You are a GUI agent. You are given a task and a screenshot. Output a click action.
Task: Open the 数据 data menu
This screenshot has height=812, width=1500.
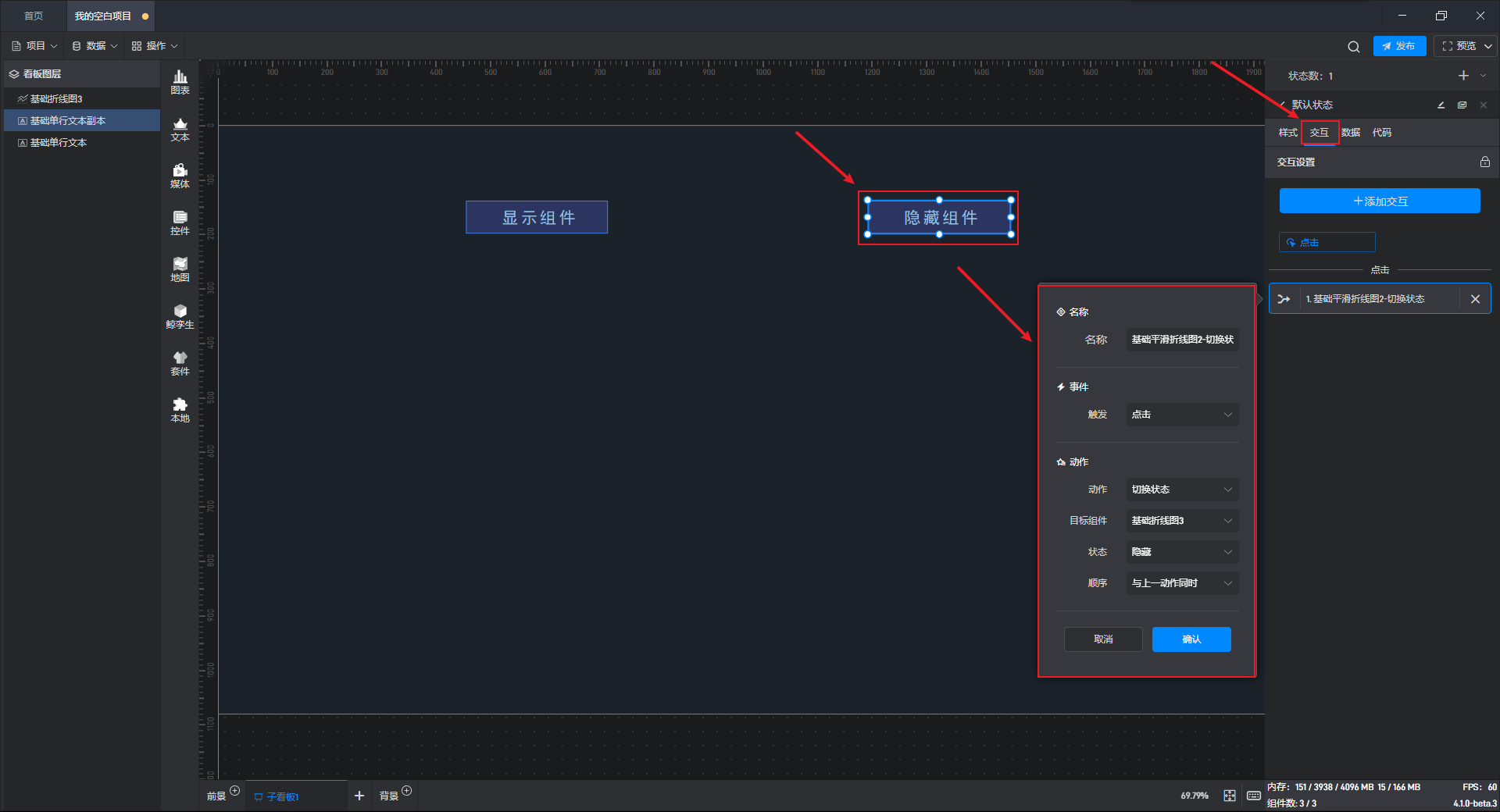[95, 46]
